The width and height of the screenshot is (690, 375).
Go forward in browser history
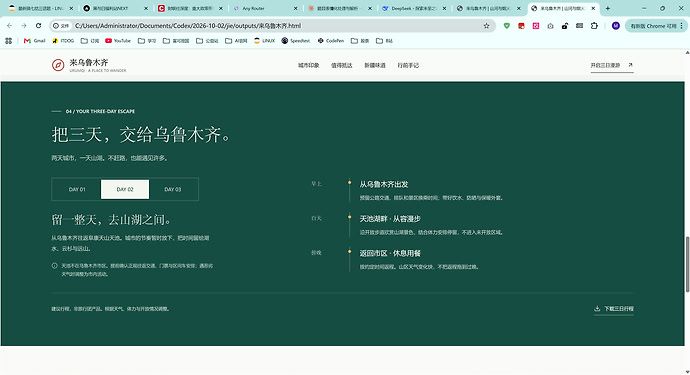pos(24,26)
